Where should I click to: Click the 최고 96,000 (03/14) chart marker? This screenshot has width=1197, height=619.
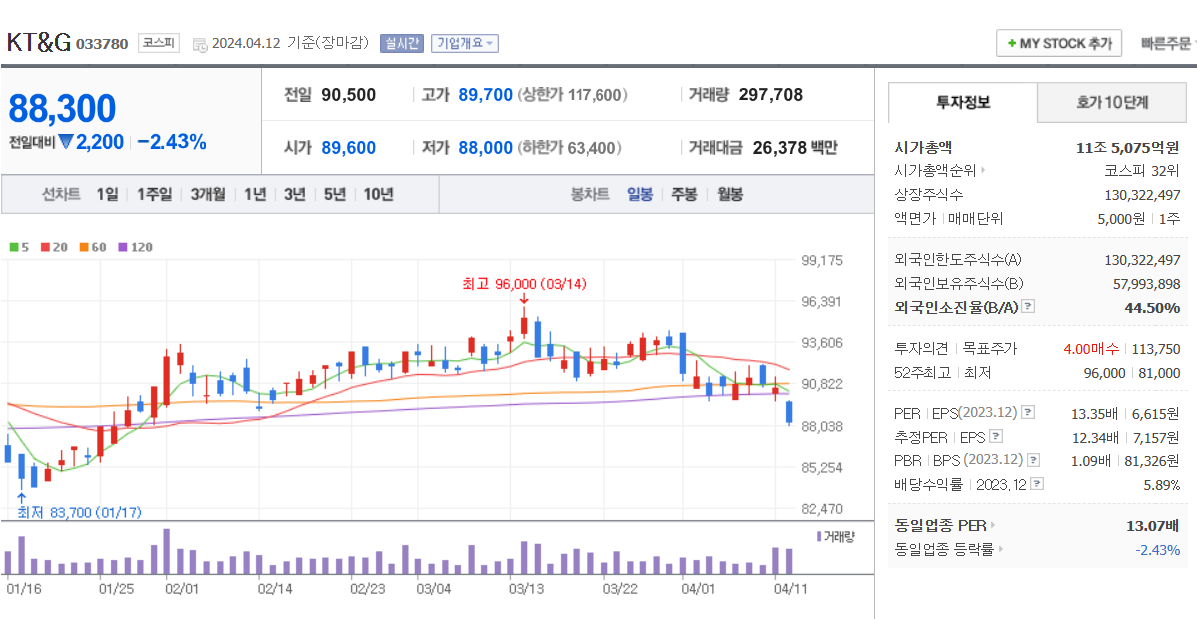[524, 284]
